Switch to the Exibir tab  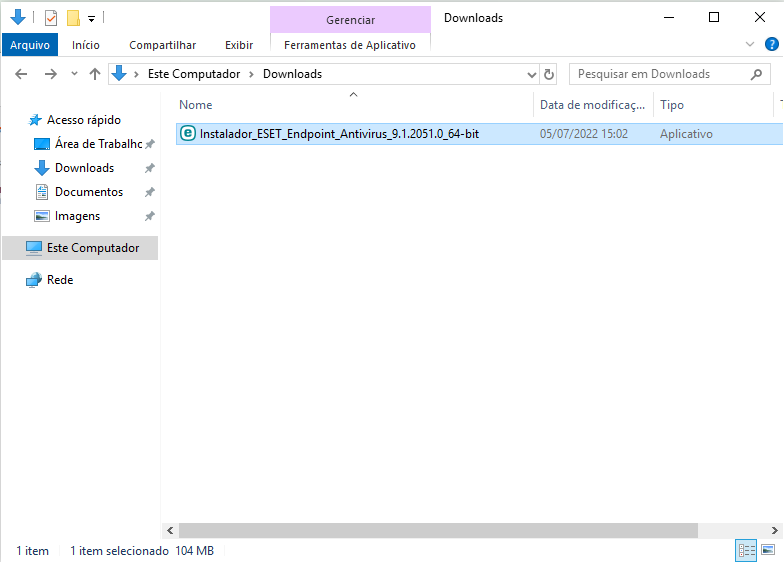coord(239,45)
